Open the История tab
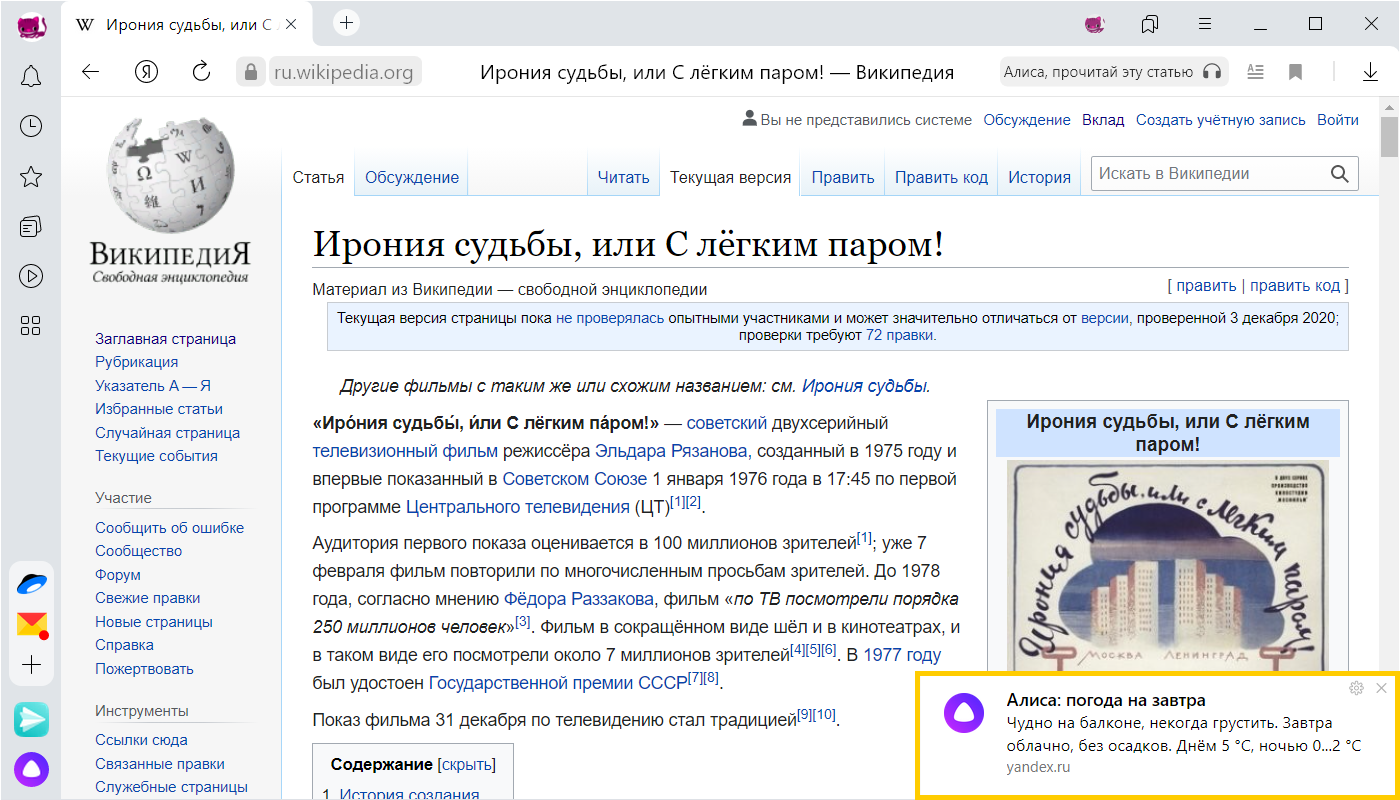The width and height of the screenshot is (1400, 800). point(1039,178)
